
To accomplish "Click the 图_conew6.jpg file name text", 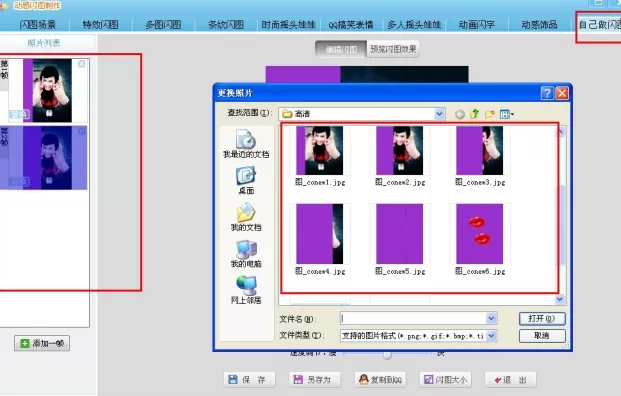I will tap(480, 271).
